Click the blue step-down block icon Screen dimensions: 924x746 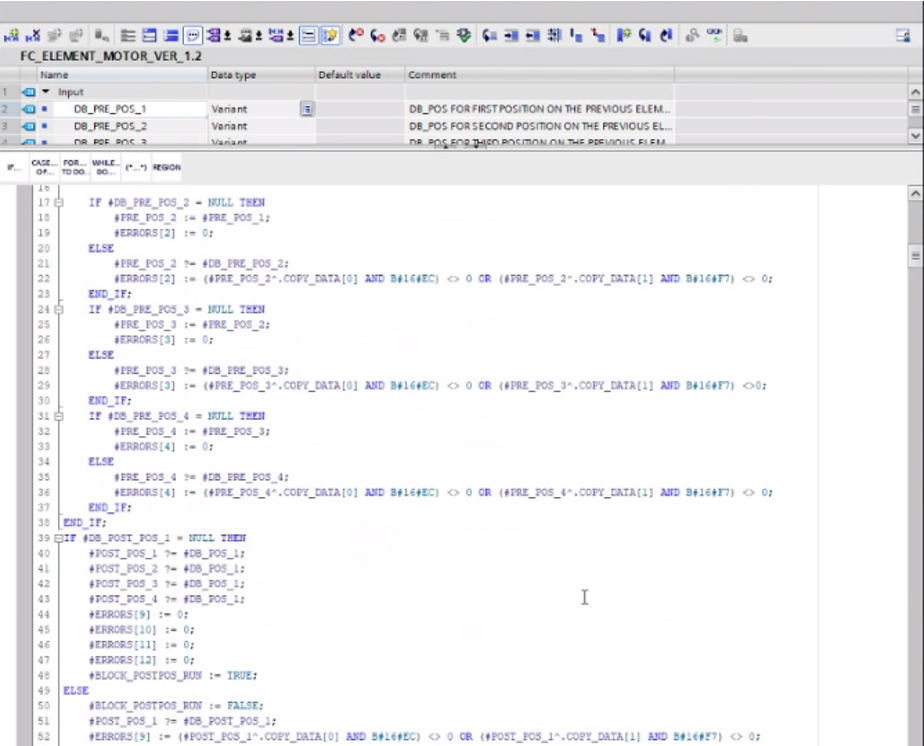click(576, 35)
